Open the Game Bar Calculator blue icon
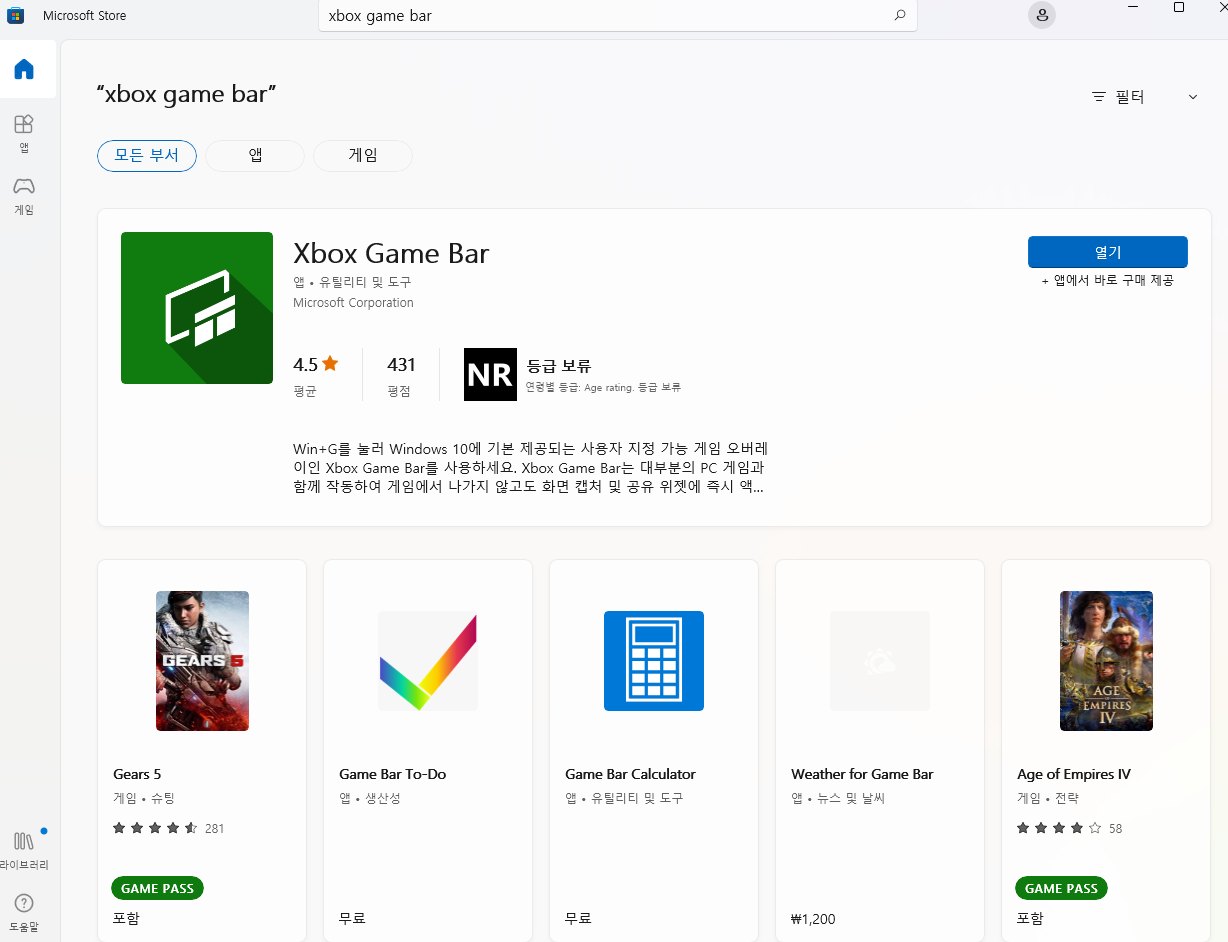The image size is (1228, 942). click(x=654, y=661)
